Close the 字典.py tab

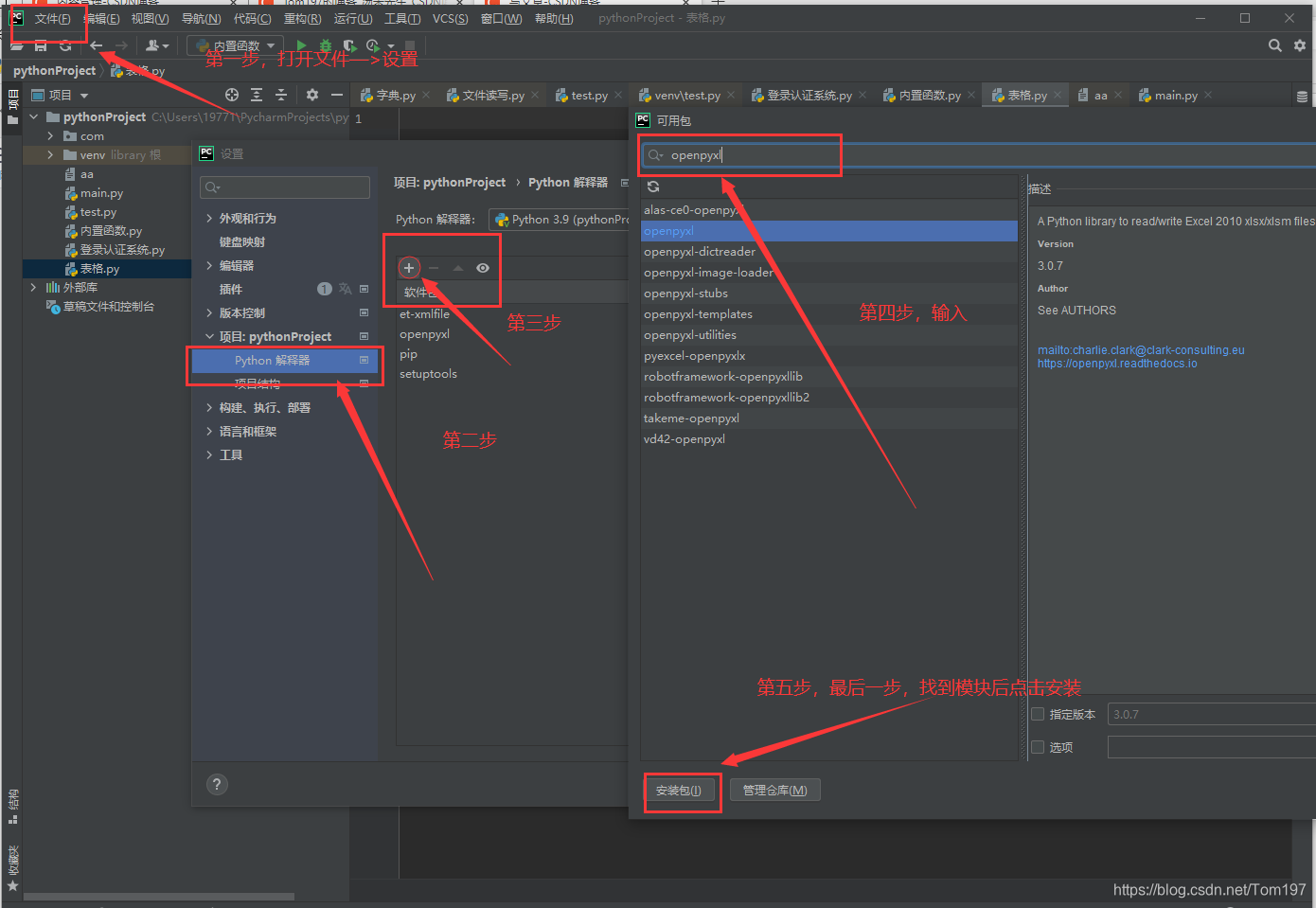click(426, 95)
